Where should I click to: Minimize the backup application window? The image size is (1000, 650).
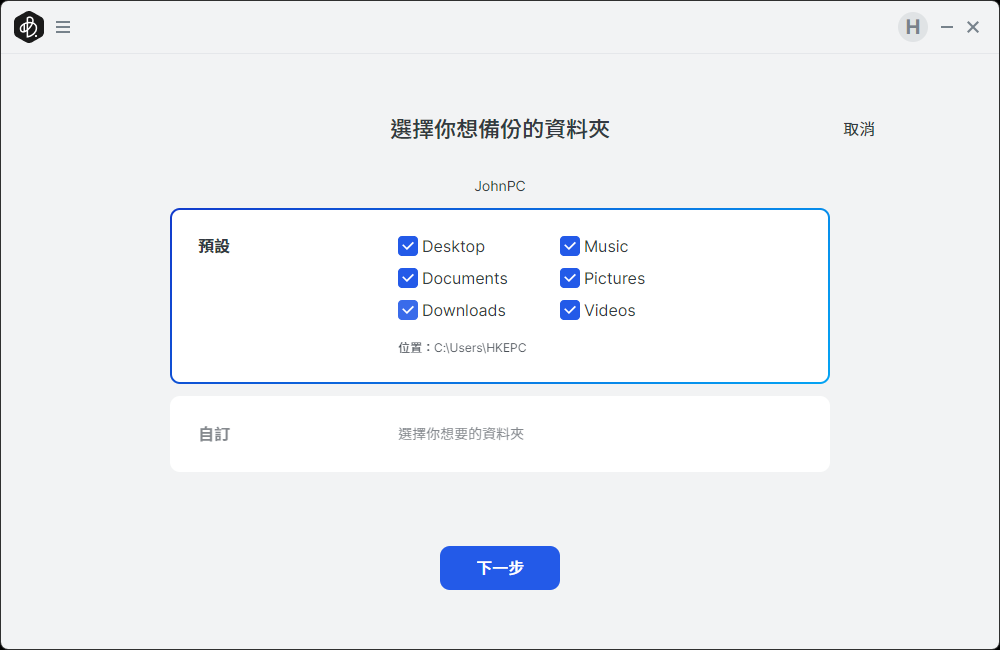[x=947, y=28]
